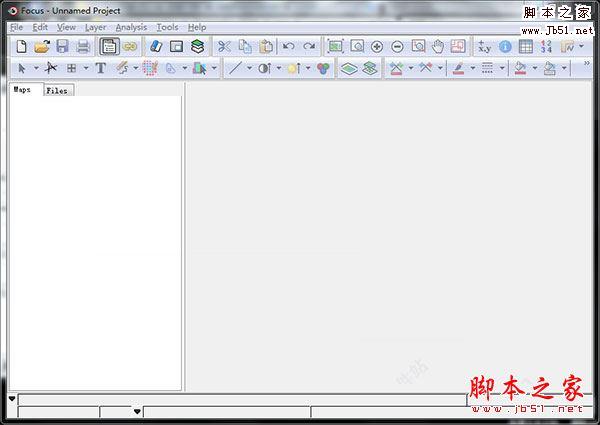The image size is (600, 425).
Task: Open the dropdown next to the pencil line icon
Action: click(135, 68)
